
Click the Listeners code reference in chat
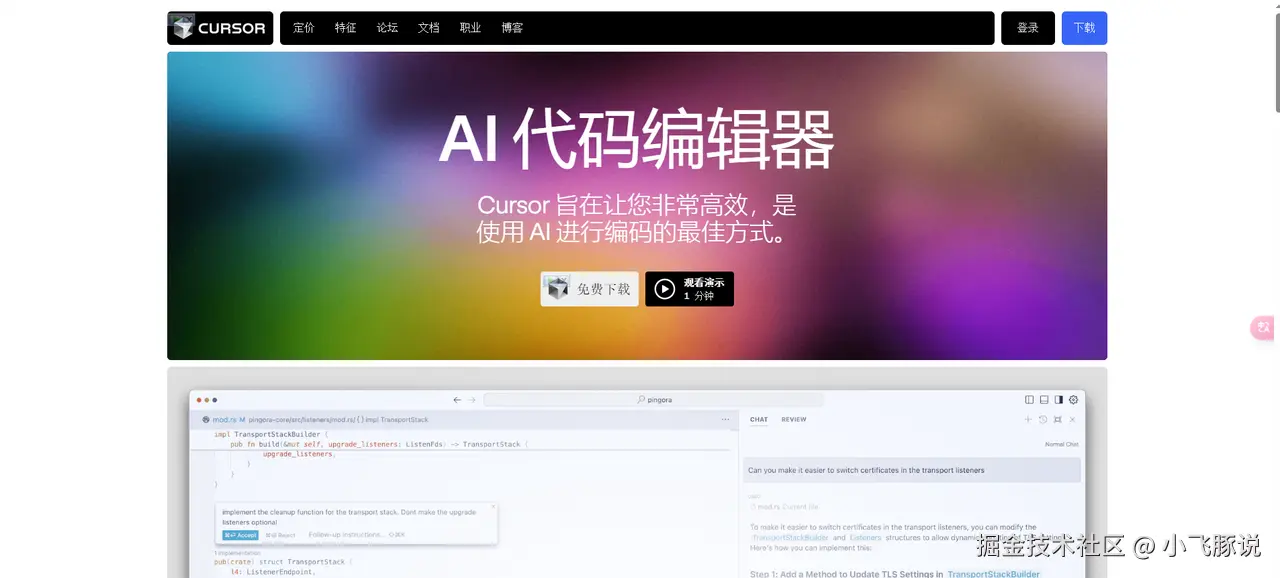[x=866, y=538]
